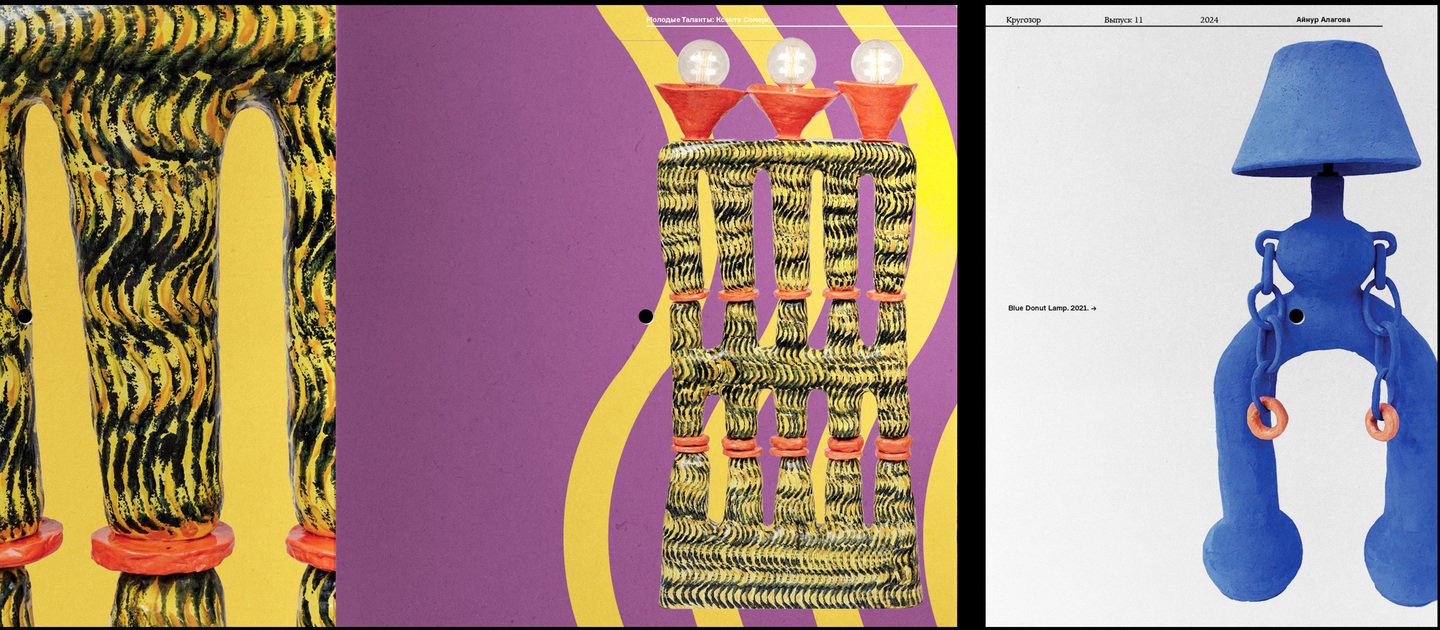Image resolution: width=1440 pixels, height=630 pixels.
Task: Click the author name 'Айнур Алагова'
Action: pos(1323,19)
